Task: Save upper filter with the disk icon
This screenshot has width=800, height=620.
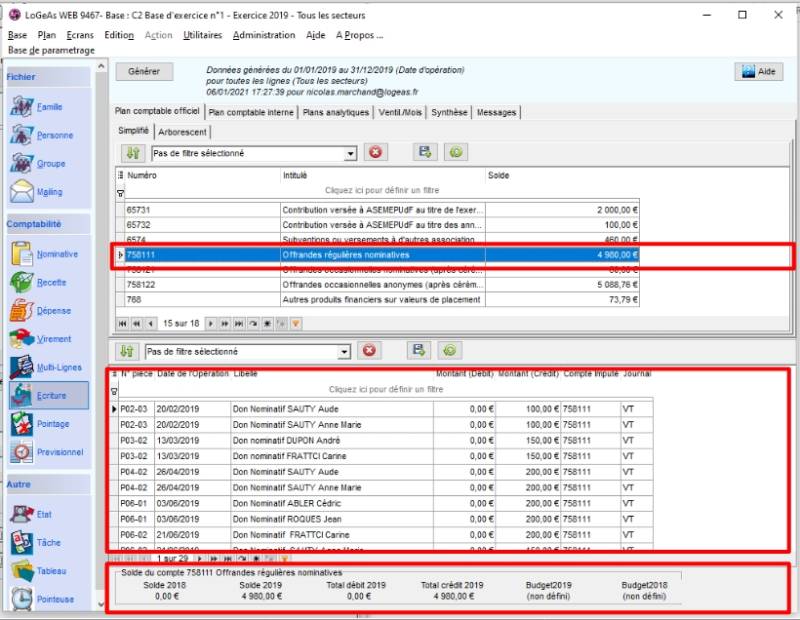Action: 425,152
